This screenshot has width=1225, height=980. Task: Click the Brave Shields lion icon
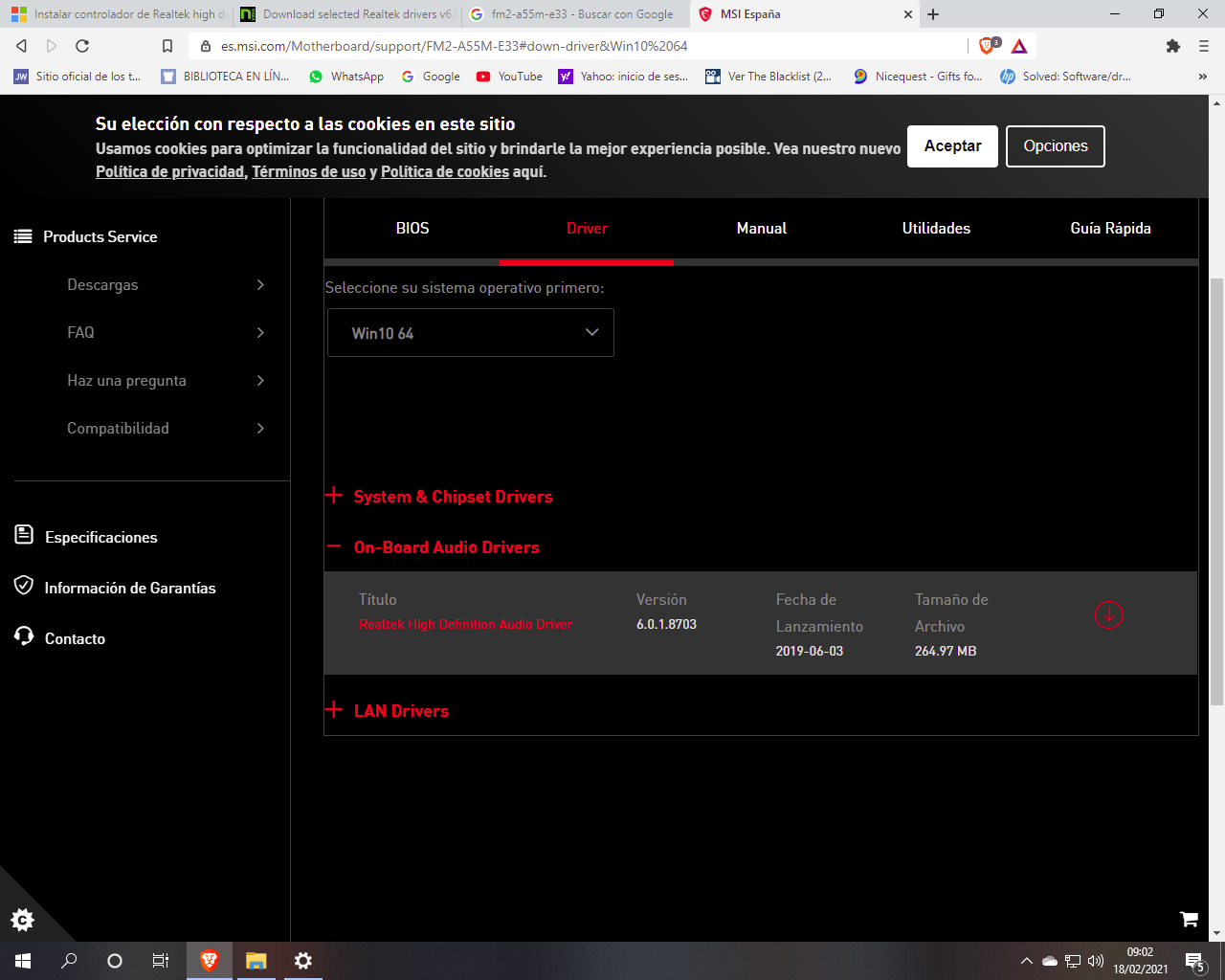987,46
